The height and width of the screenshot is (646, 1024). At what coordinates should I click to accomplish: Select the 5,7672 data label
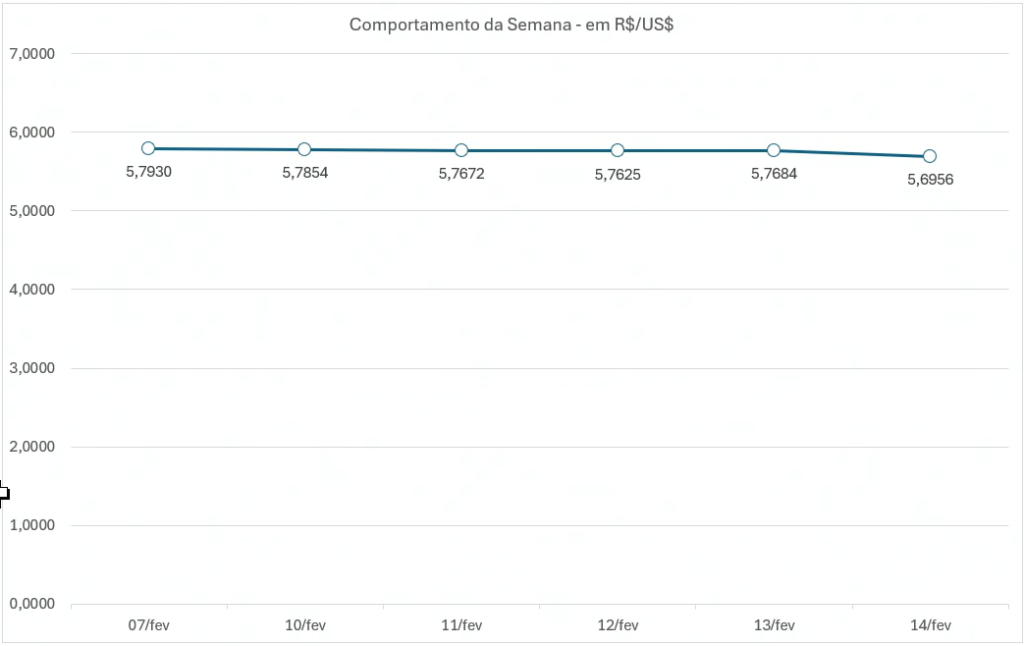click(461, 174)
